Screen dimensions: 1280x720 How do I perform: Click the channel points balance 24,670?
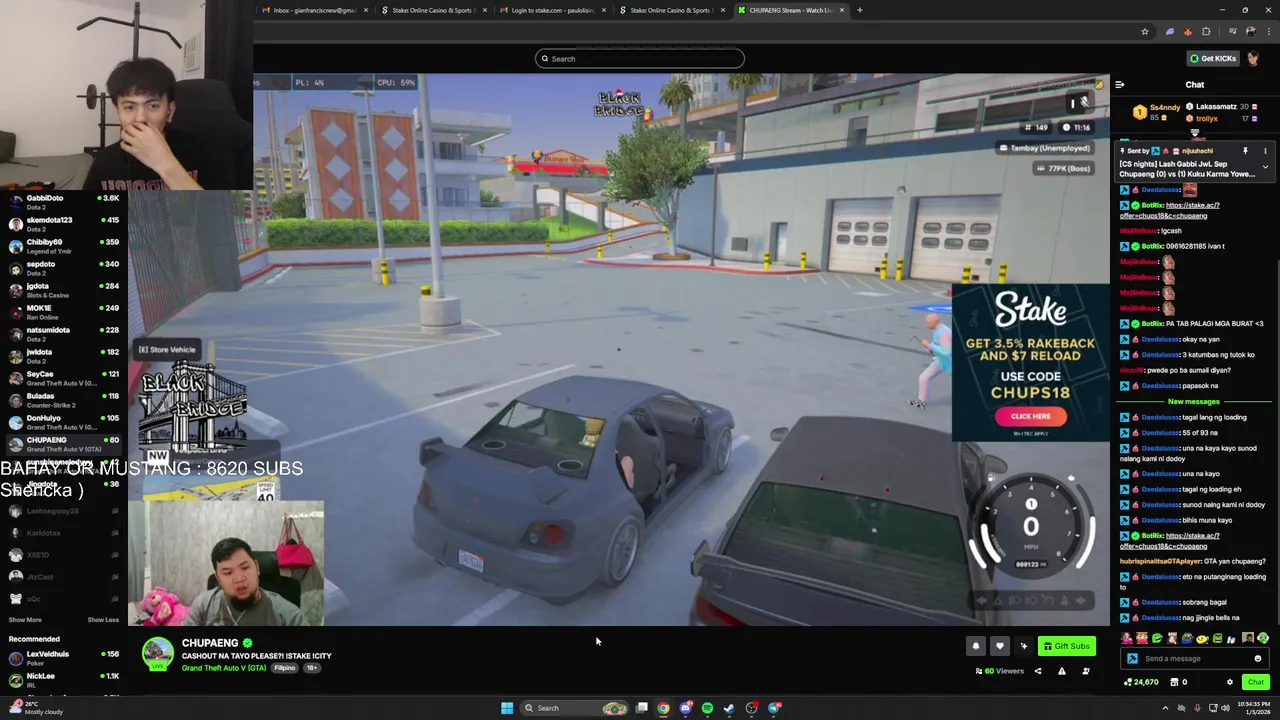pos(1141,682)
